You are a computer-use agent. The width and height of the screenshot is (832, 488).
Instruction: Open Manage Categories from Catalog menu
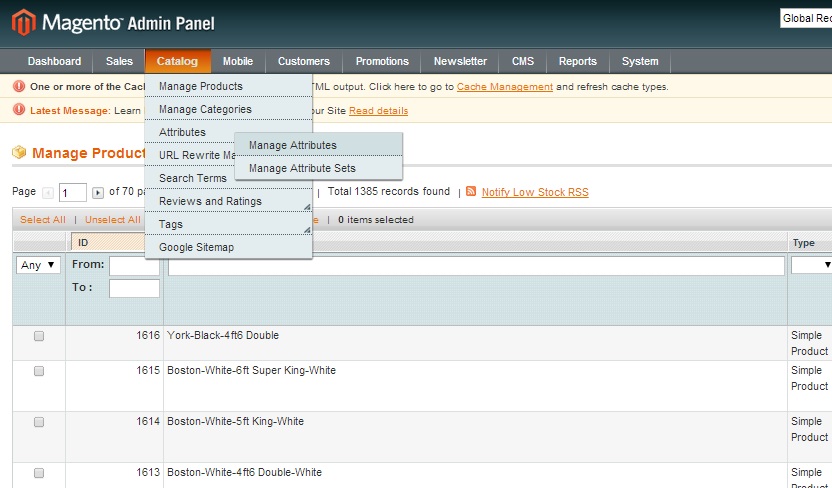pyautogui.click(x=205, y=109)
